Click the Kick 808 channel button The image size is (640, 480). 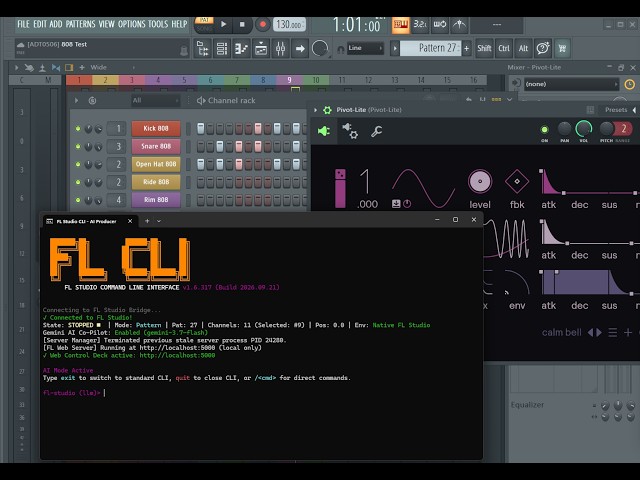(x=156, y=129)
